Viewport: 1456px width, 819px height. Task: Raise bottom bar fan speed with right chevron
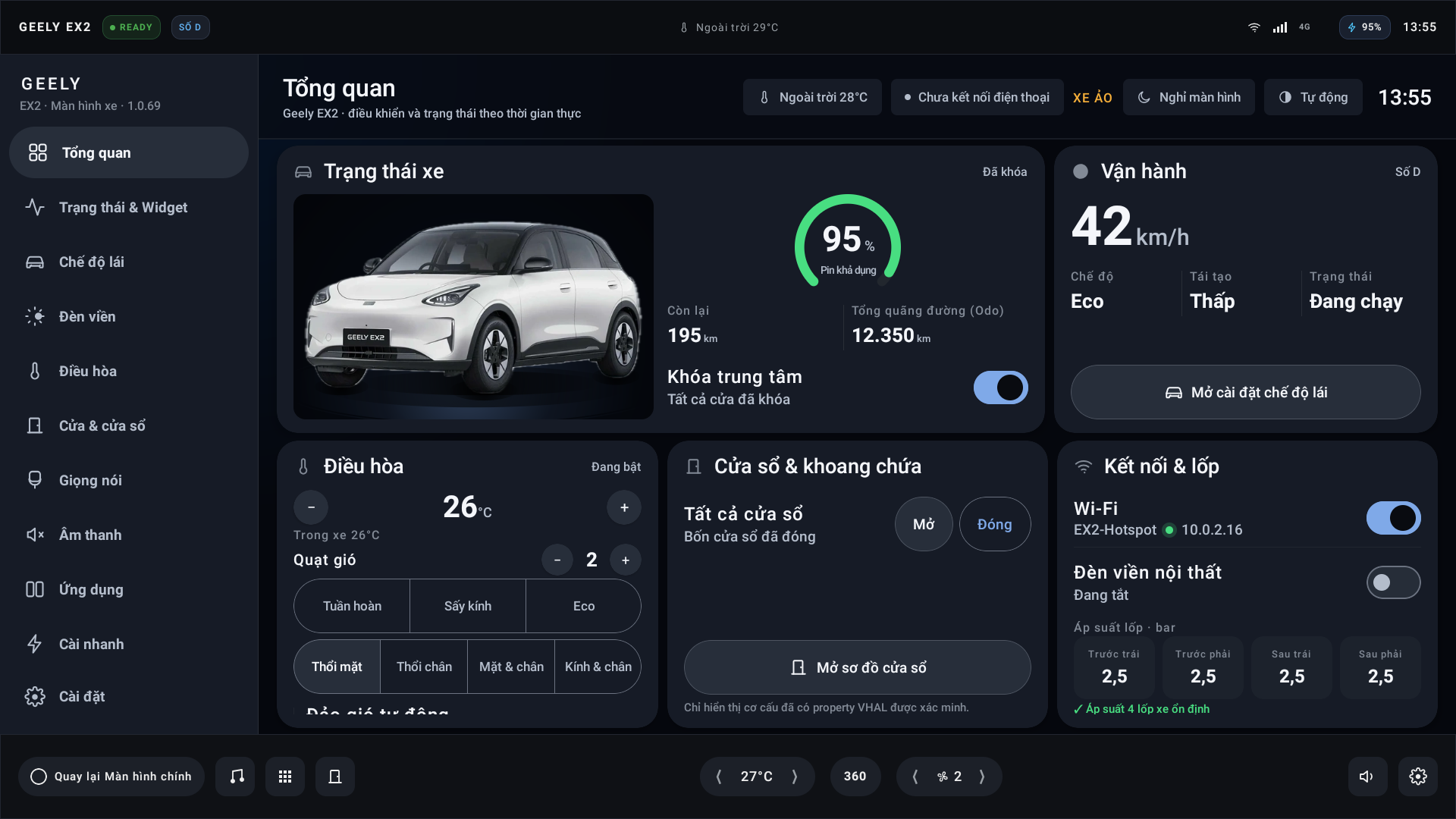point(982,776)
